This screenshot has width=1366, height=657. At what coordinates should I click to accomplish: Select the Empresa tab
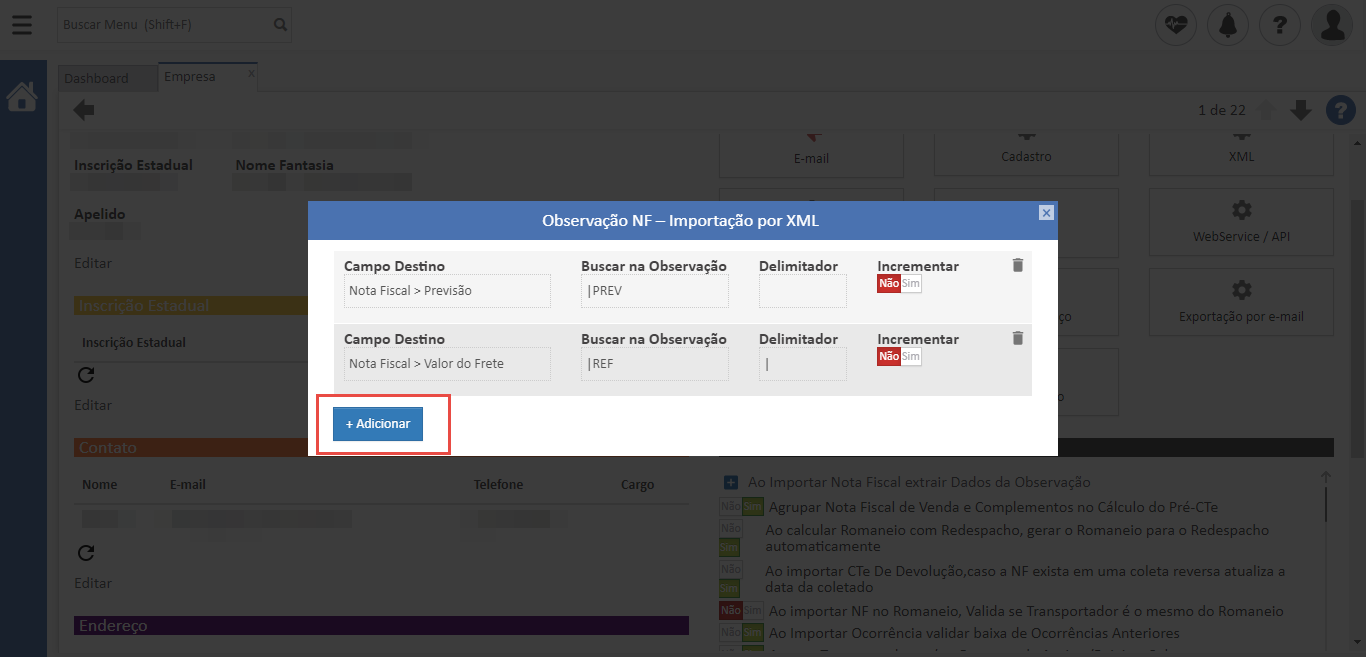190,77
